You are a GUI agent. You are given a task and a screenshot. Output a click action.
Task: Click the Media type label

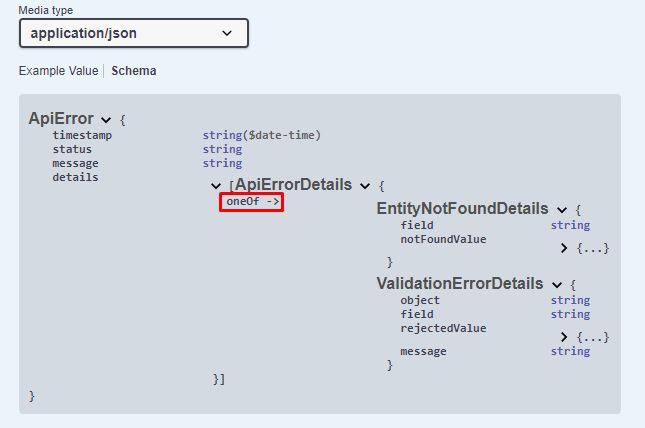point(46,10)
